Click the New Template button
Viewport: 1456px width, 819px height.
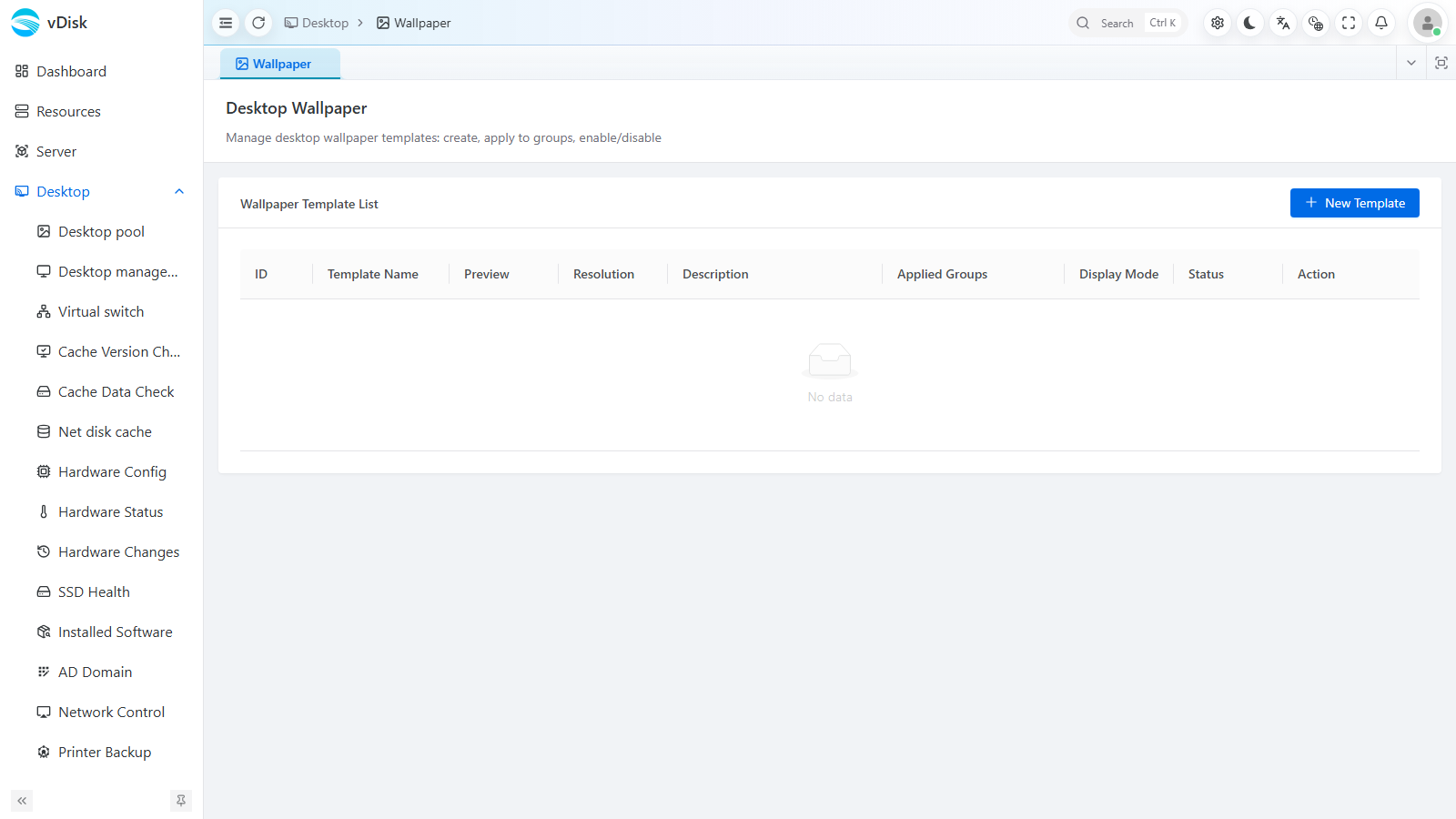1354,203
